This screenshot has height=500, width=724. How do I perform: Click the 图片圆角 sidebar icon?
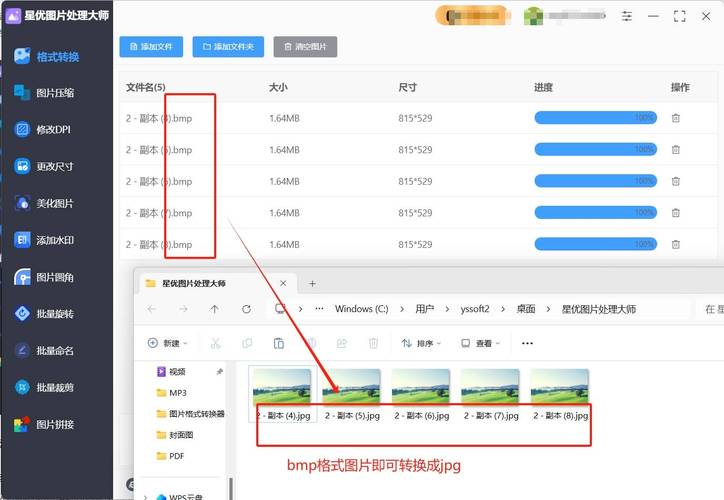click(22, 277)
